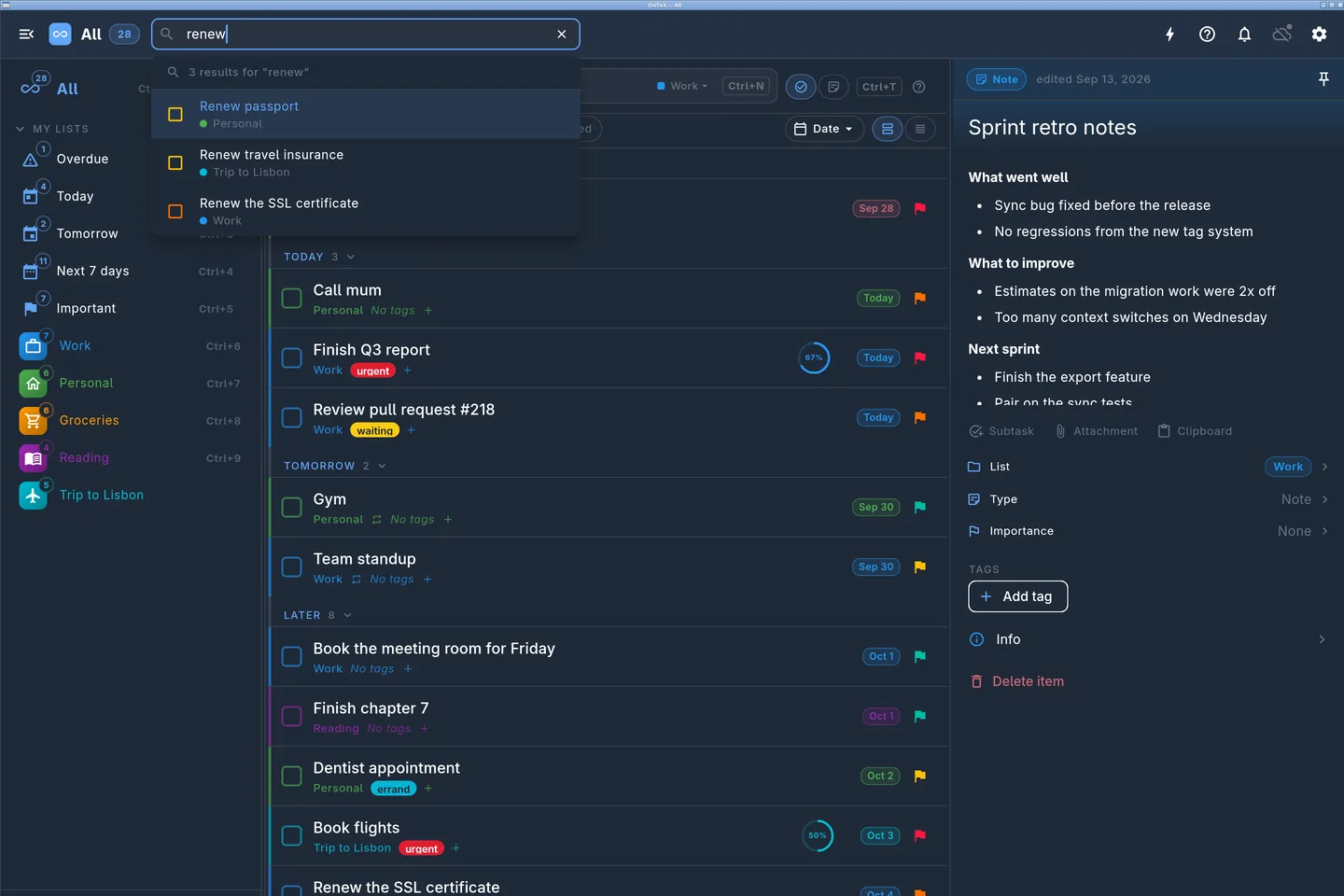
Task: Expand the Info row chevron
Action: click(1322, 639)
